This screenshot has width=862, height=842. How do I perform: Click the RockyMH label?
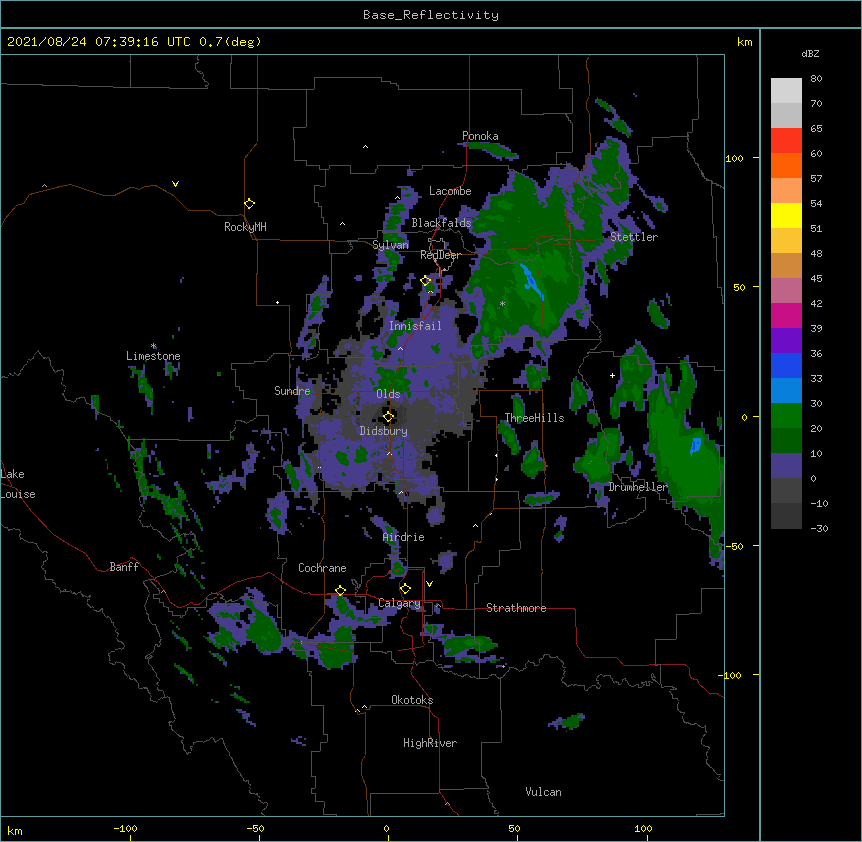point(245,227)
